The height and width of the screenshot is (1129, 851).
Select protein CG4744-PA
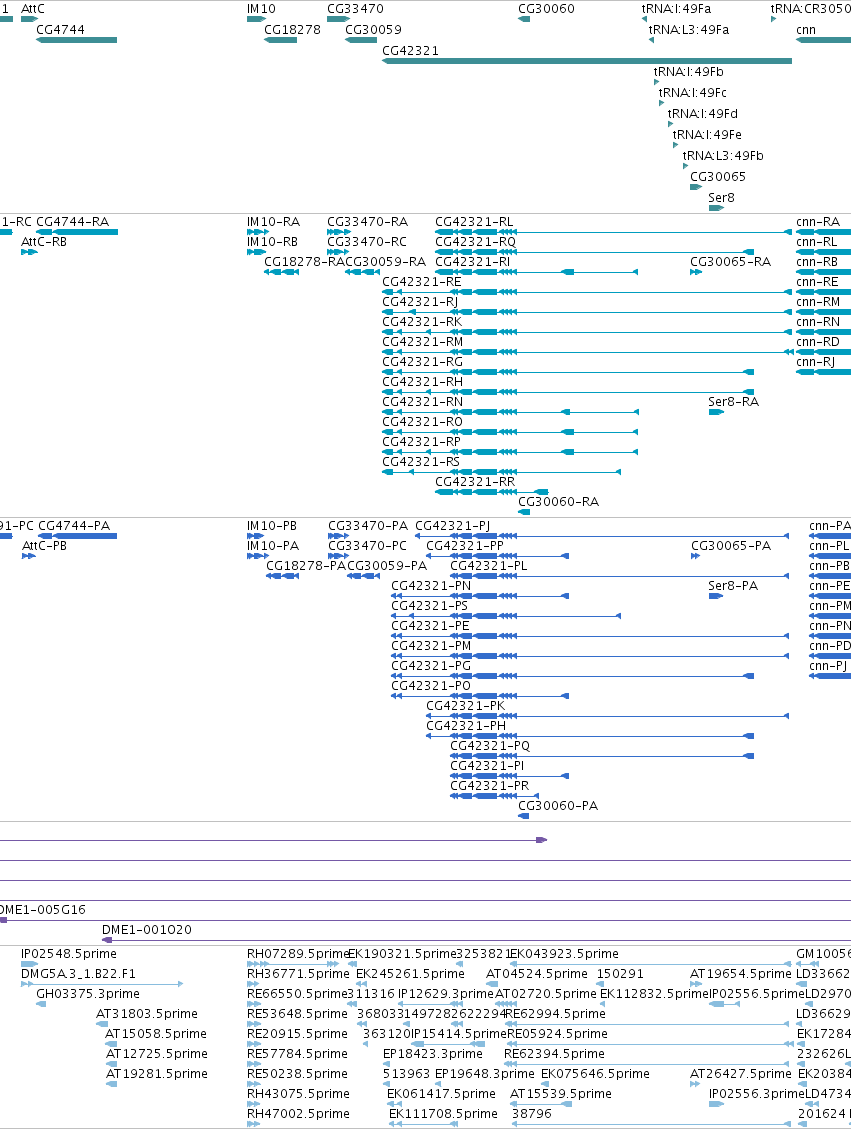tap(77, 536)
